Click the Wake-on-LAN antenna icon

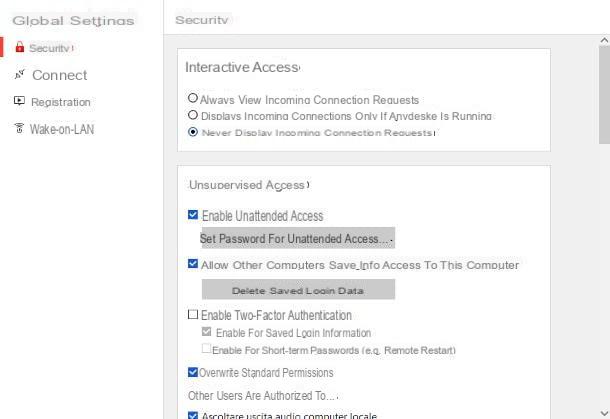pos(19,128)
